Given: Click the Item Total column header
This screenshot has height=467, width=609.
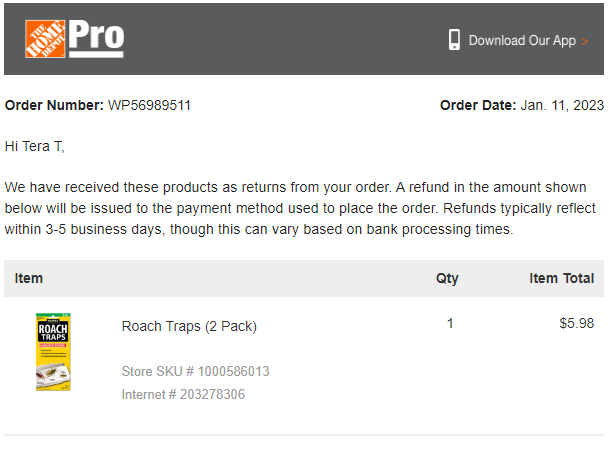Looking at the screenshot, I should [562, 278].
